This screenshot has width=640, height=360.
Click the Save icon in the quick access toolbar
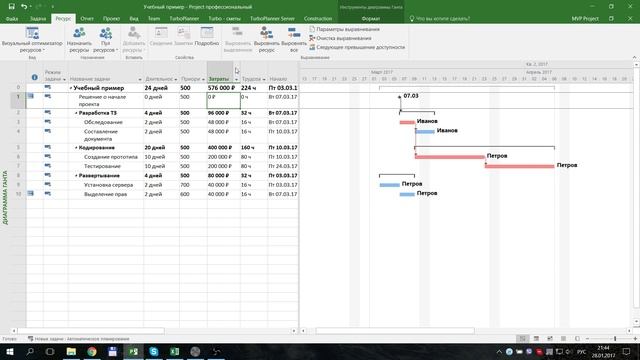pyautogui.click(x=11, y=7)
